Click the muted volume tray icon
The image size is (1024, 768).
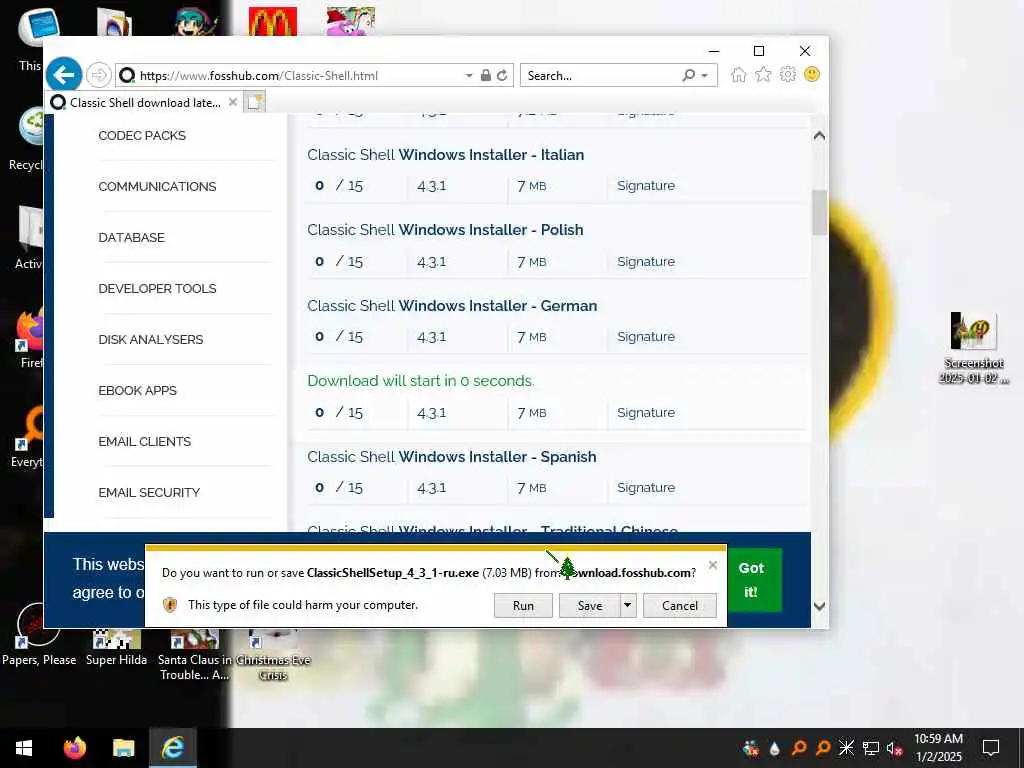(x=895, y=748)
